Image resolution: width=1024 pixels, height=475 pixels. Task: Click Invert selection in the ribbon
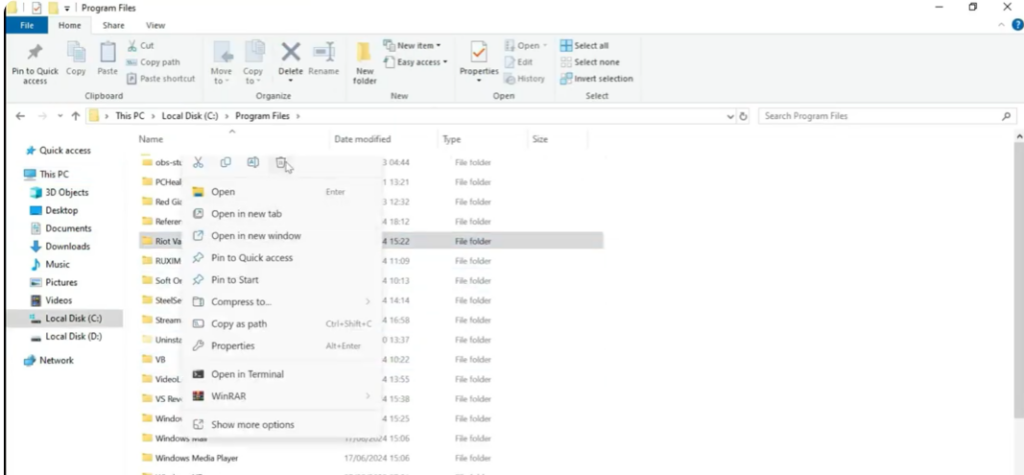coord(596,78)
